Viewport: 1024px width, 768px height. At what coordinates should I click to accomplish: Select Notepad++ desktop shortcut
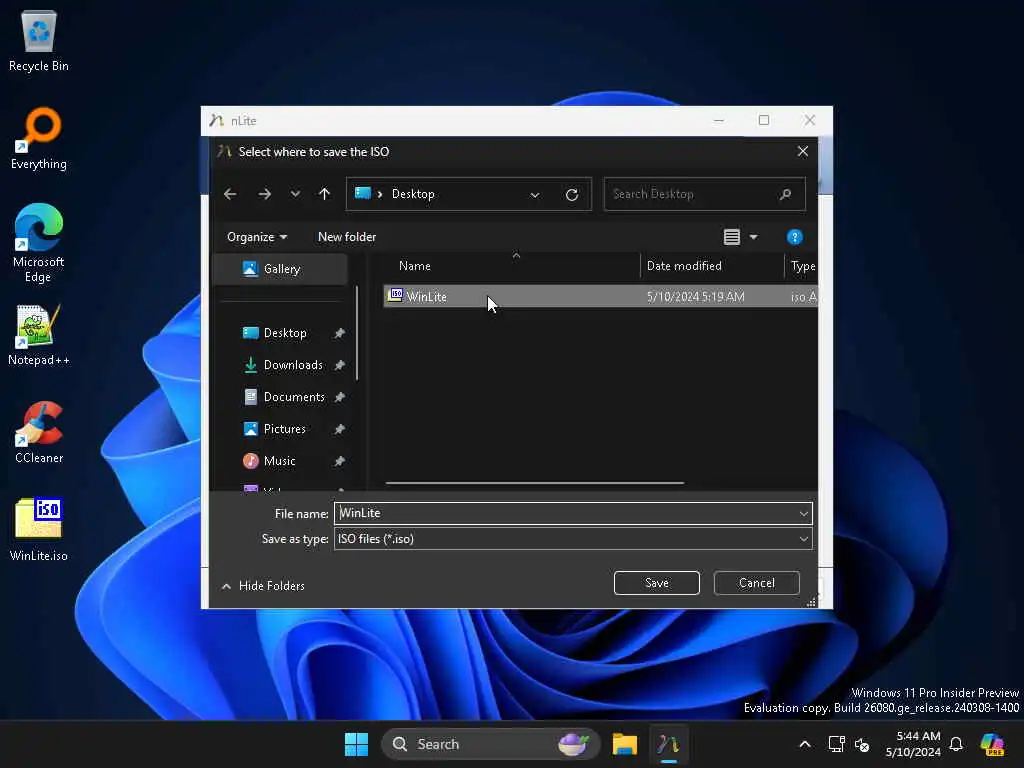[39, 335]
